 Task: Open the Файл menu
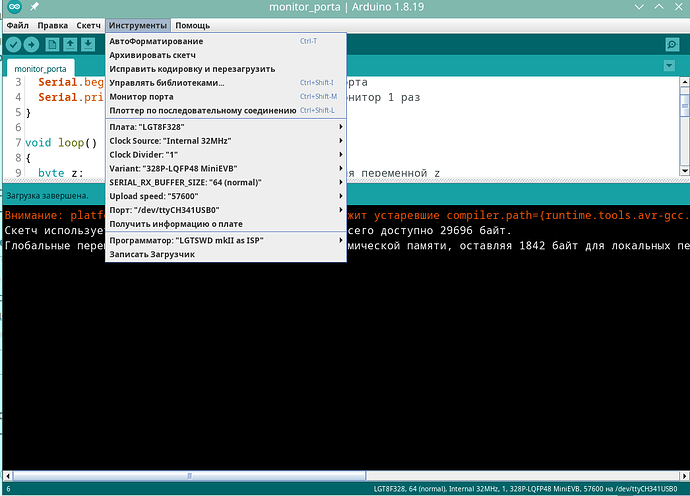(x=17, y=25)
